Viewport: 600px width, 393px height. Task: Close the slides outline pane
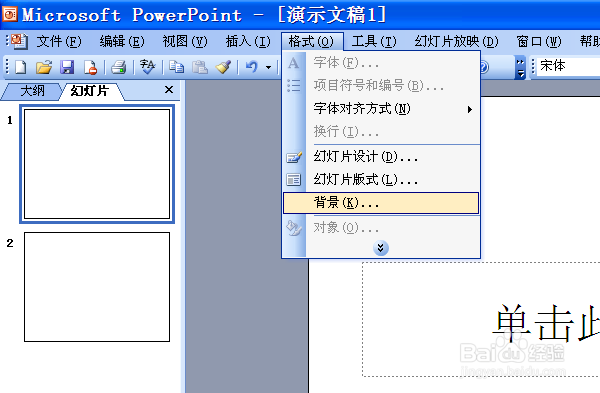point(169,90)
